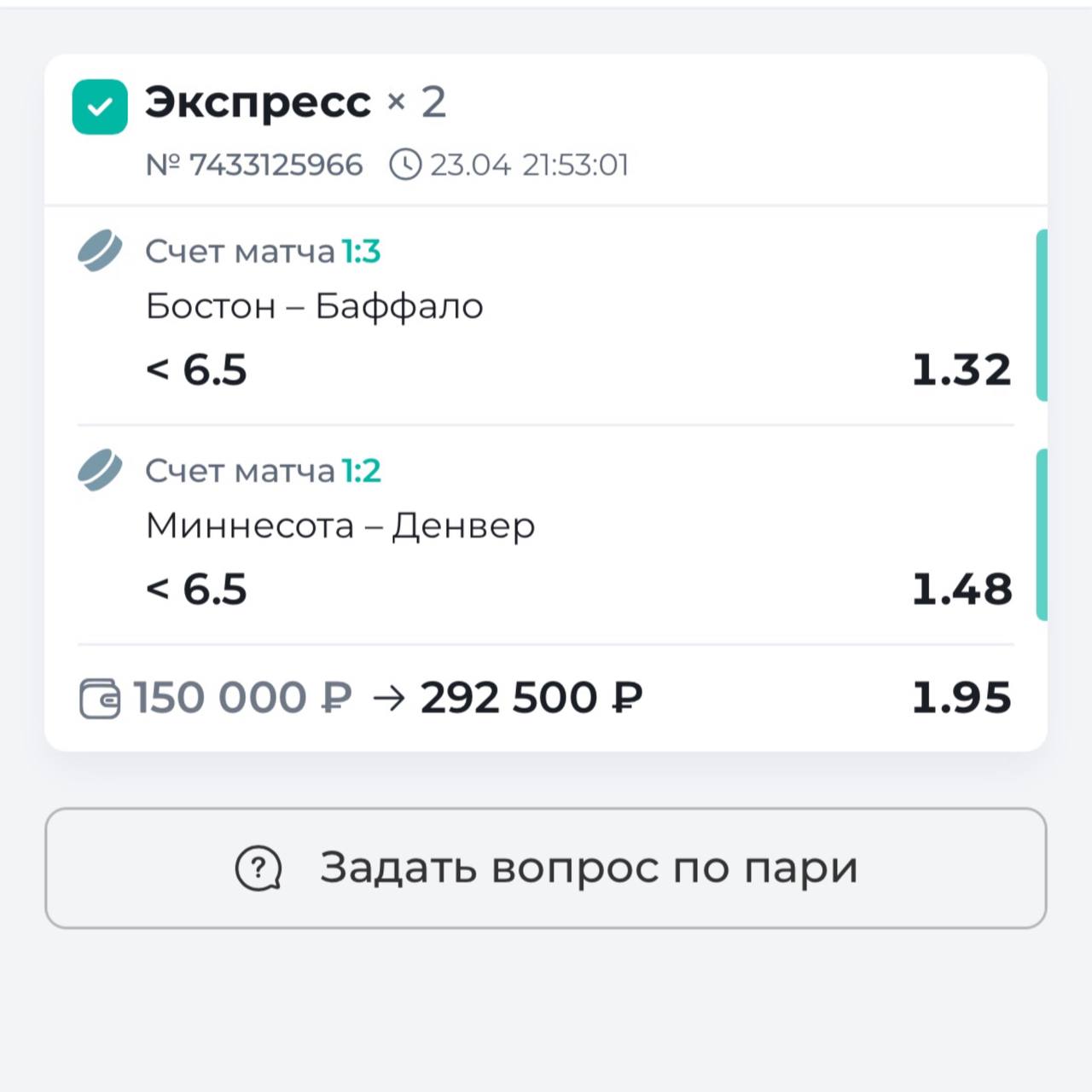The width and height of the screenshot is (1092, 1092).
Task: Click the green checkmark won-bet icon
Action: pos(100,107)
